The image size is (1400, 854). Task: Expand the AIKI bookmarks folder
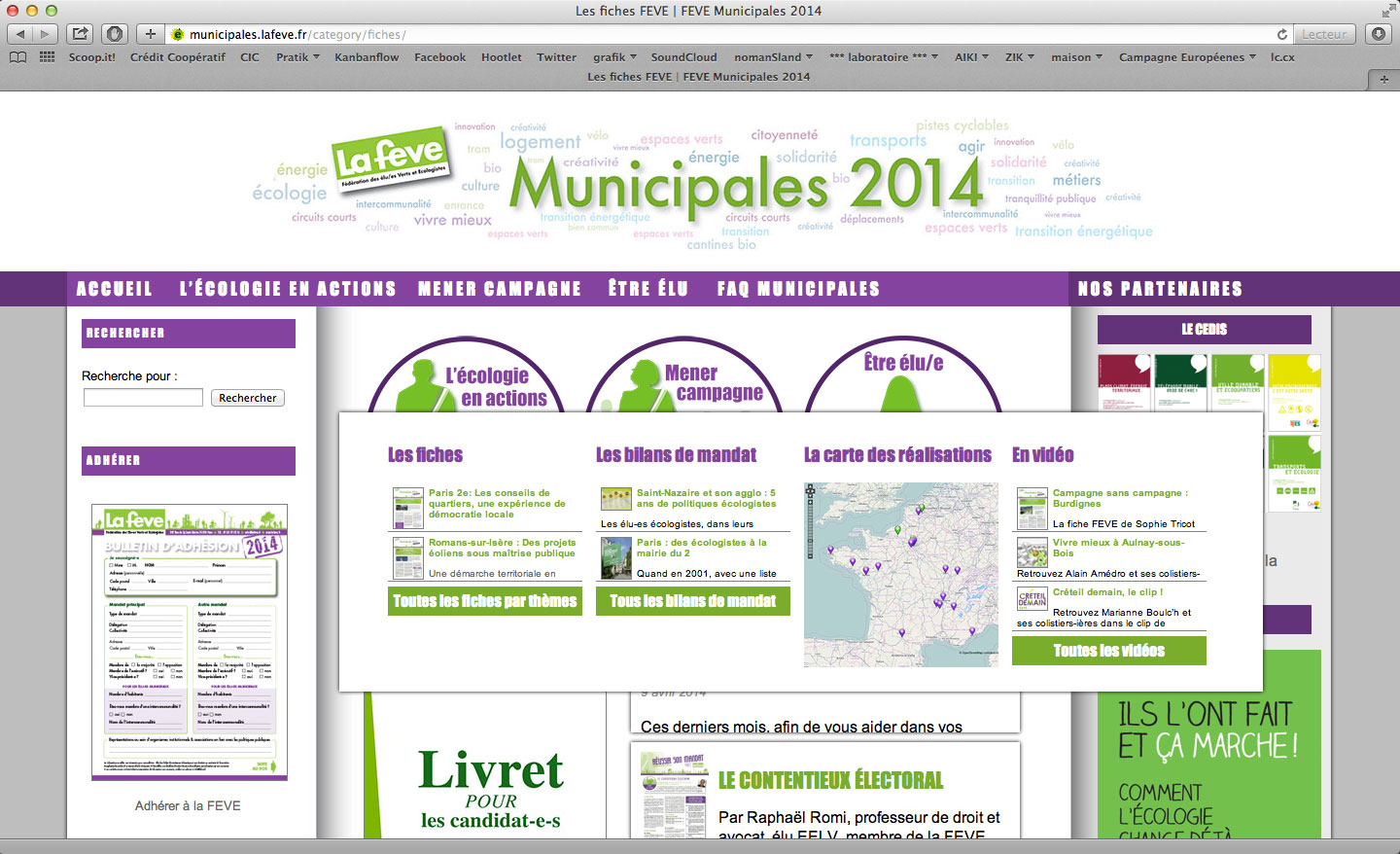pyautogui.click(x=971, y=57)
